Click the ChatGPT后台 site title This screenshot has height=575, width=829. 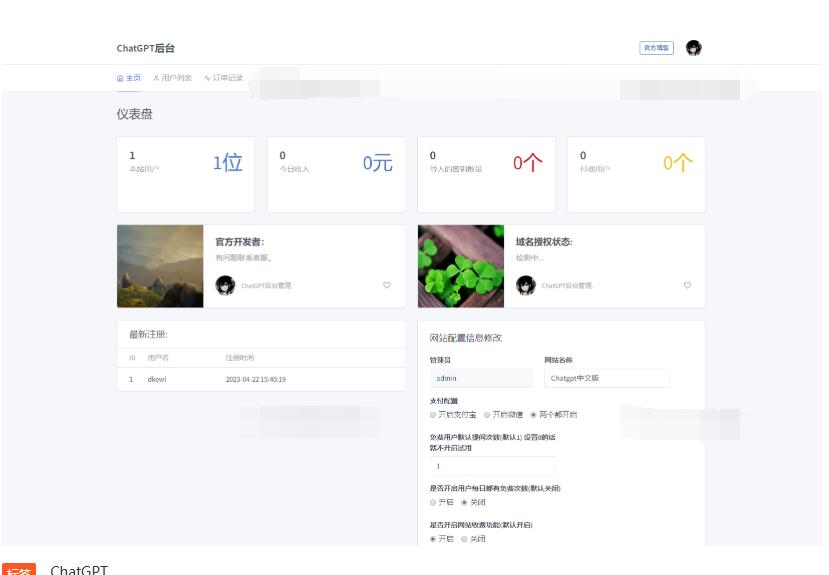tap(145, 48)
